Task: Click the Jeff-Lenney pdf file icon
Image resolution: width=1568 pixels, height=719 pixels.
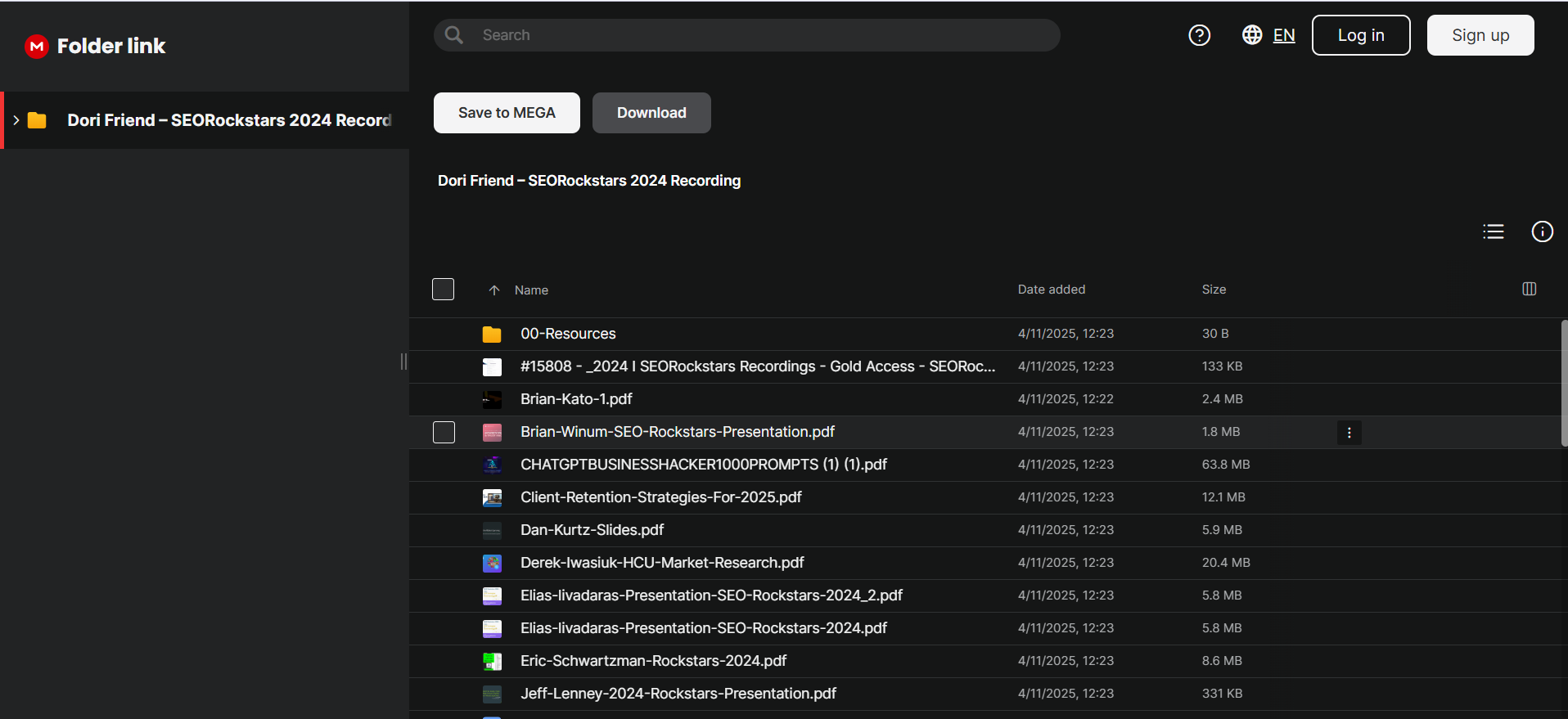Action: pyautogui.click(x=492, y=694)
